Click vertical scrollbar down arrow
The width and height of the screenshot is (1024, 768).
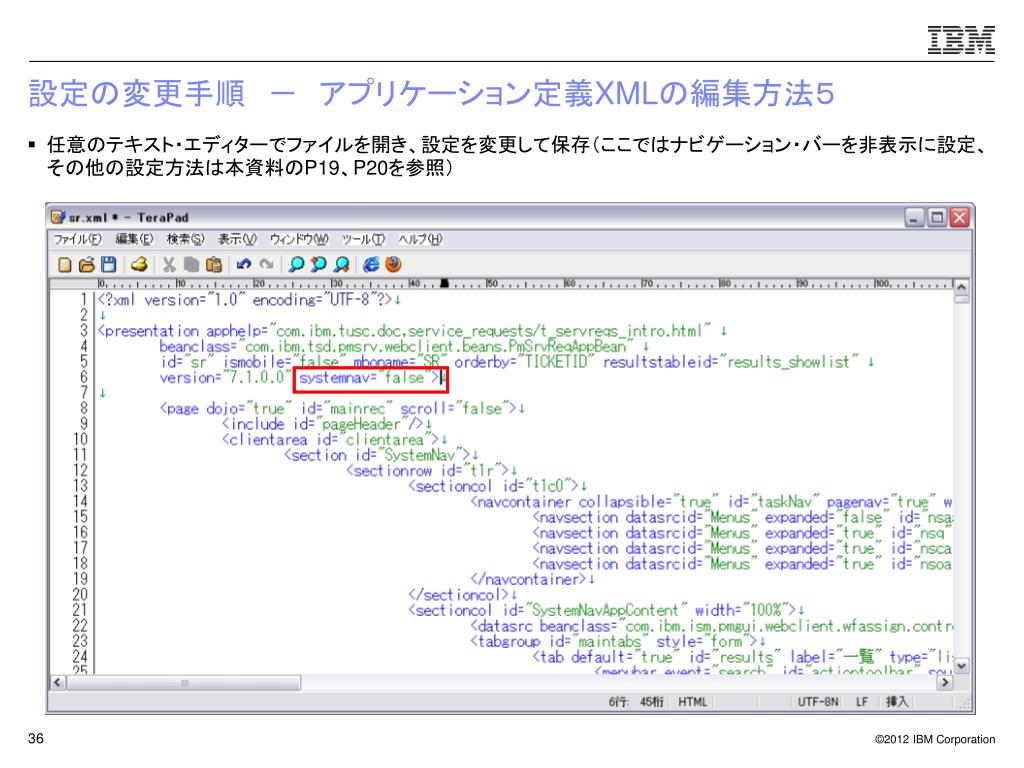(961, 666)
